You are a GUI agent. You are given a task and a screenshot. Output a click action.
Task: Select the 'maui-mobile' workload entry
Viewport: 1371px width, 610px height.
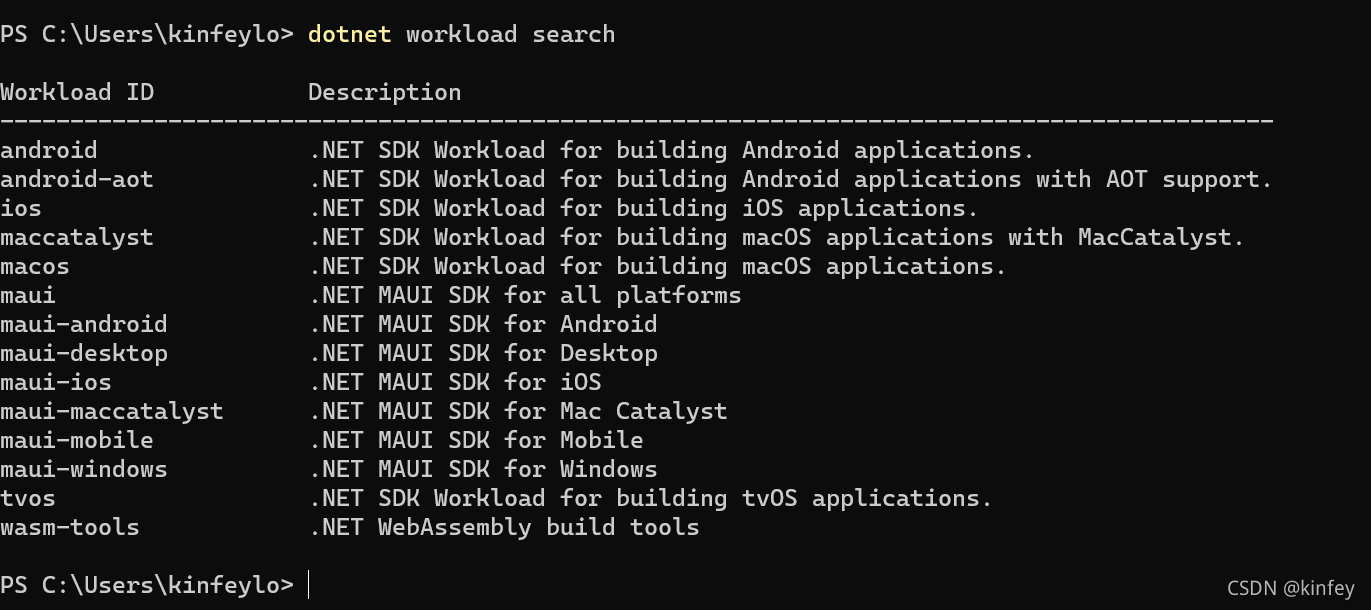coord(77,440)
